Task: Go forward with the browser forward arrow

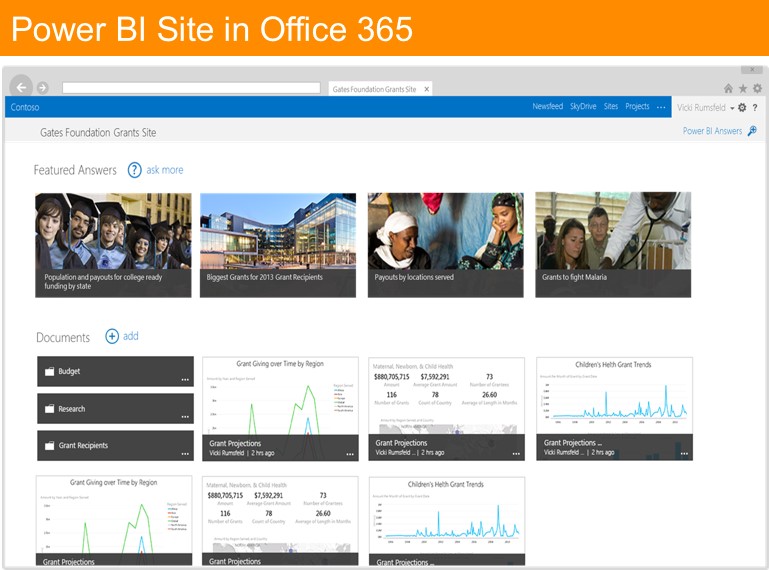Action: click(x=43, y=88)
